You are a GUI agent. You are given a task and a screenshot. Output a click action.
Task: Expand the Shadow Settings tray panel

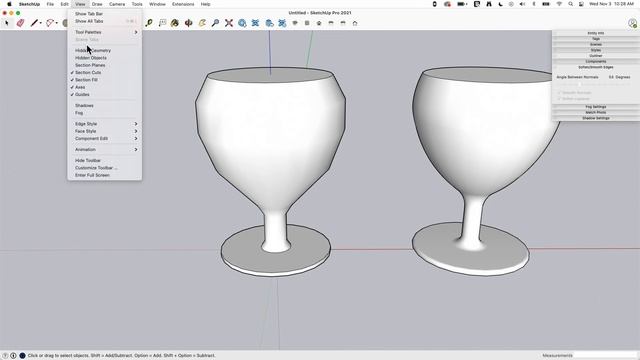596,118
